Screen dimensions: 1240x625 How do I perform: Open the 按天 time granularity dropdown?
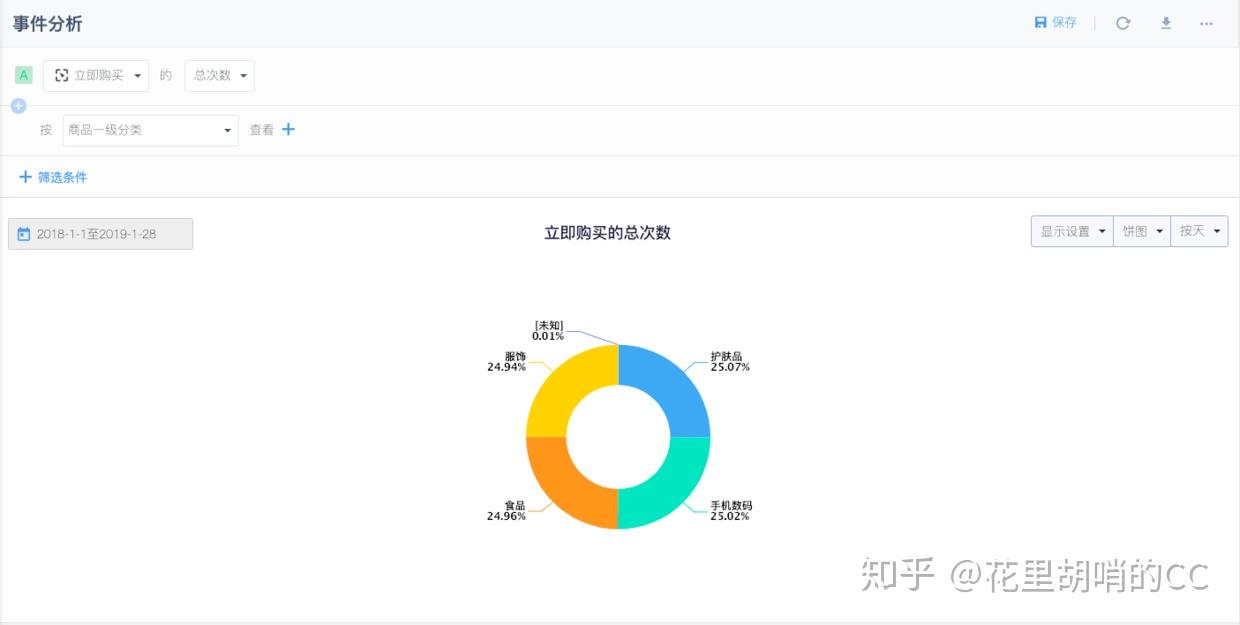[1199, 231]
